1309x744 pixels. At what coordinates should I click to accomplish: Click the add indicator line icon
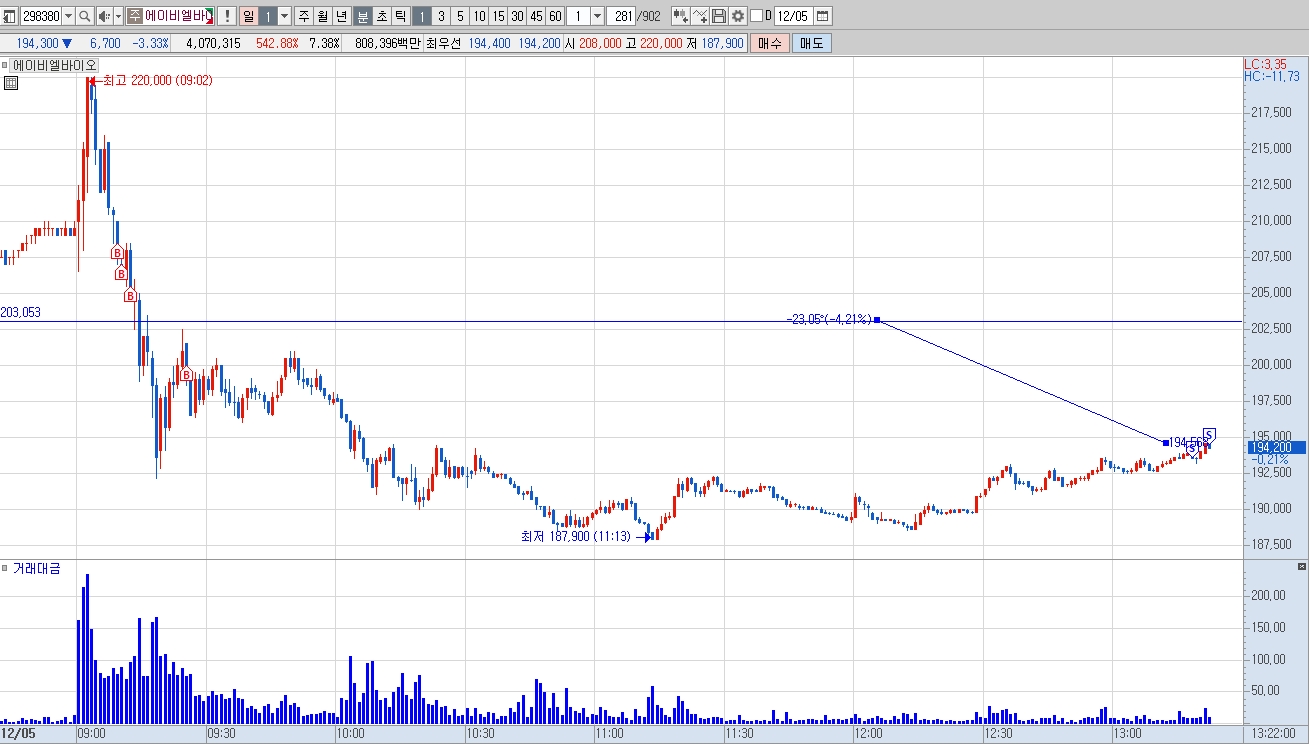tap(700, 16)
